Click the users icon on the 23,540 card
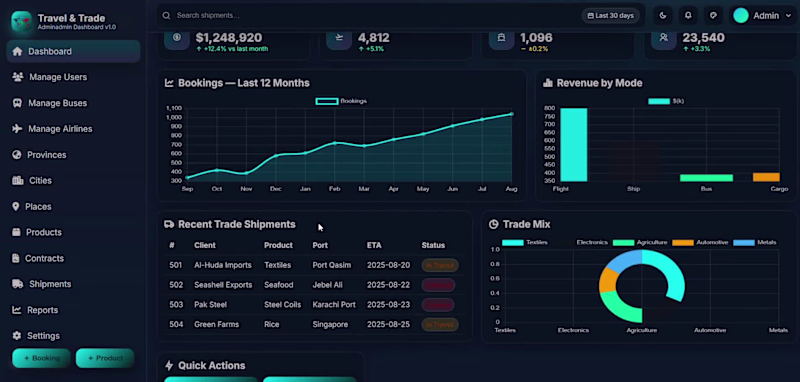This screenshot has width=800, height=382. (663, 38)
